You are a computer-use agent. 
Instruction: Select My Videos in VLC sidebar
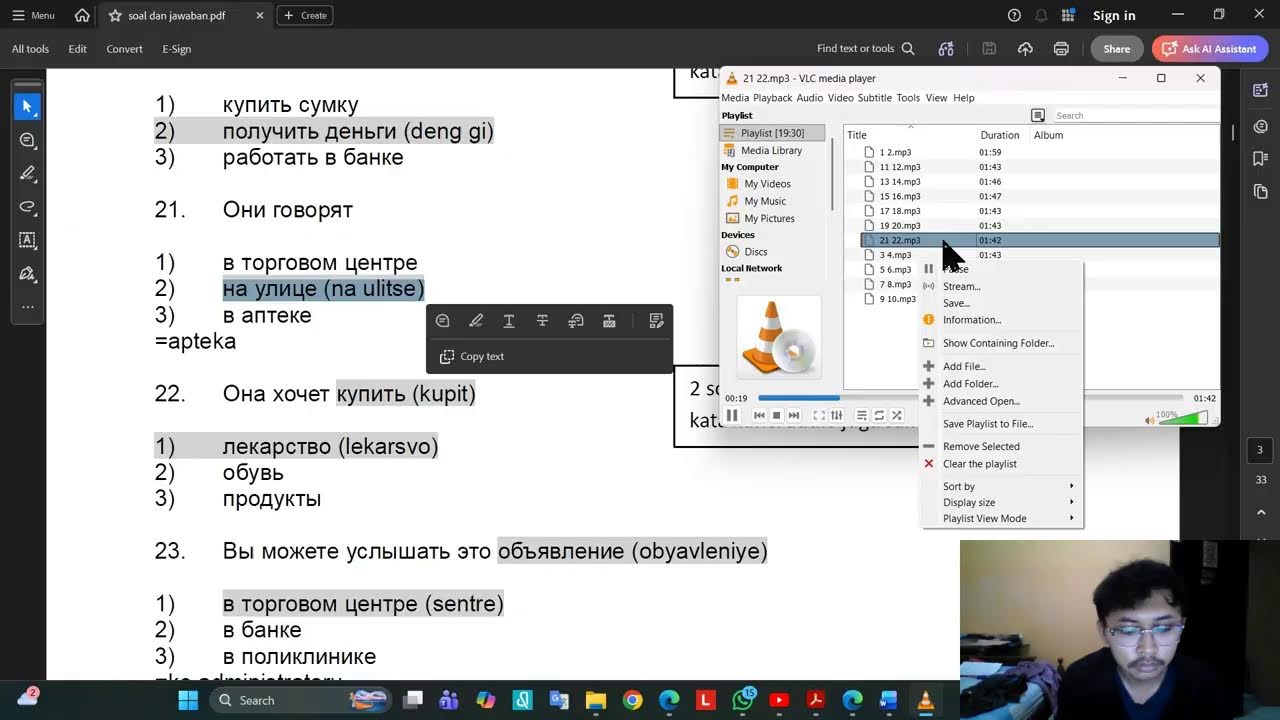click(x=767, y=184)
